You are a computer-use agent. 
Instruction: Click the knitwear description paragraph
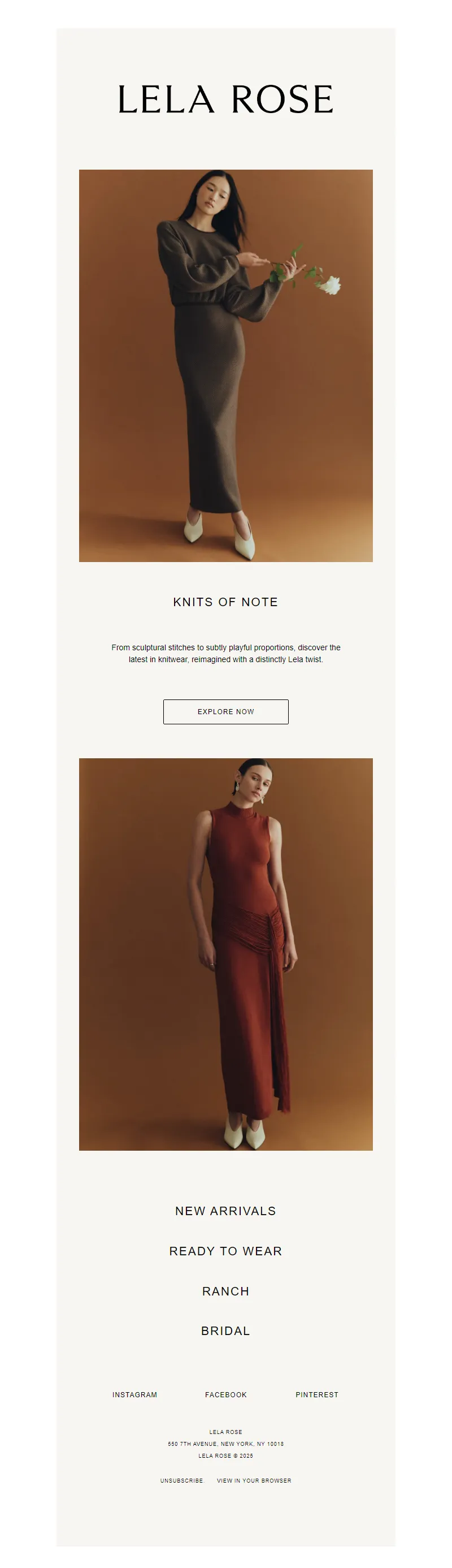tap(225, 653)
